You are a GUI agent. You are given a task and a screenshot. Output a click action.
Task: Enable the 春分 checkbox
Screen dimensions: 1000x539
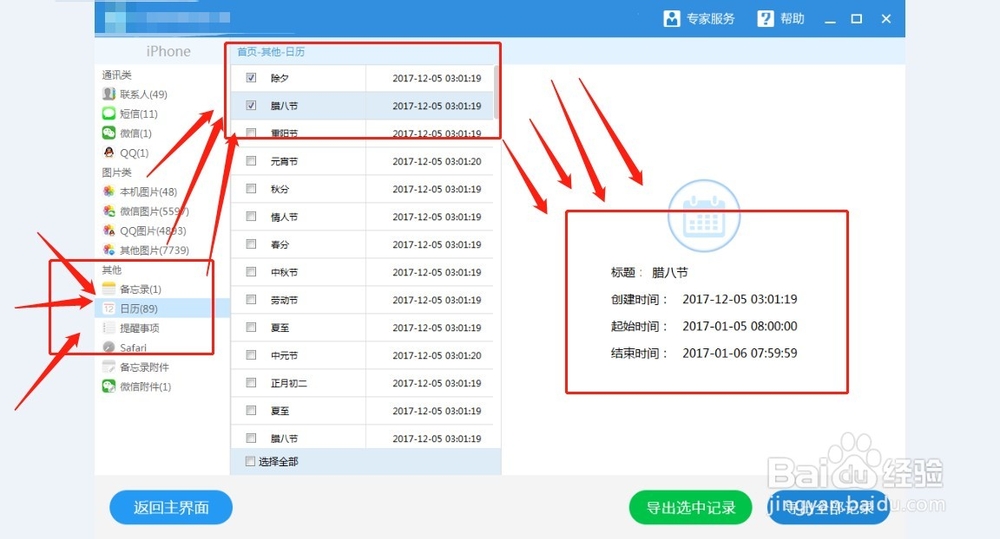pos(251,244)
